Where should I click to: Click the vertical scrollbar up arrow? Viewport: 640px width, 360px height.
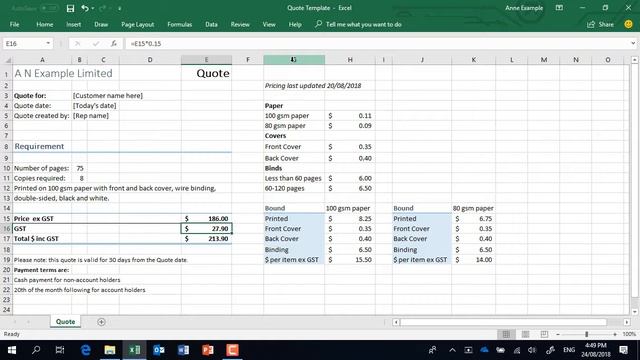(635, 60)
